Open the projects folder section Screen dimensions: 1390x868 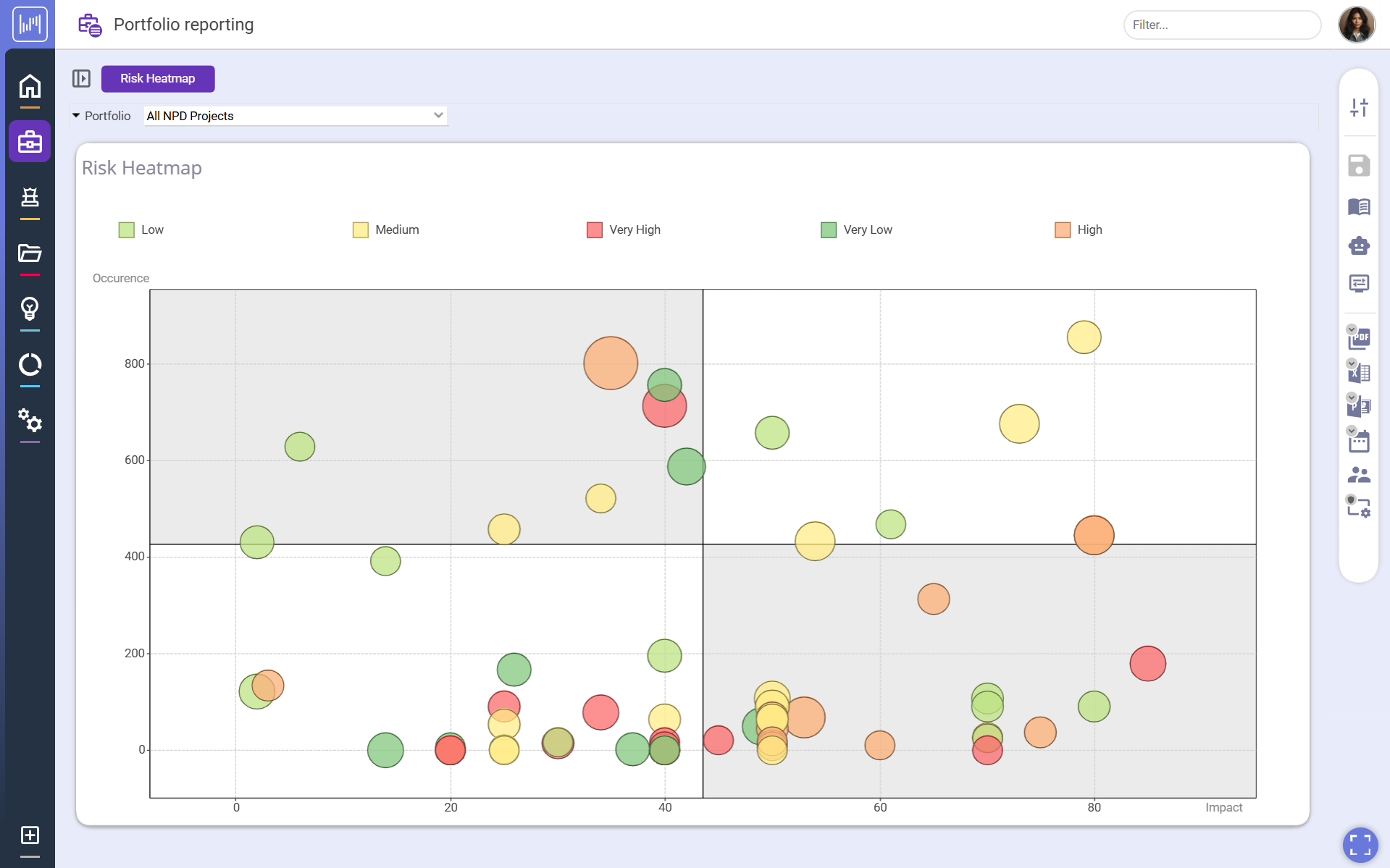30,254
